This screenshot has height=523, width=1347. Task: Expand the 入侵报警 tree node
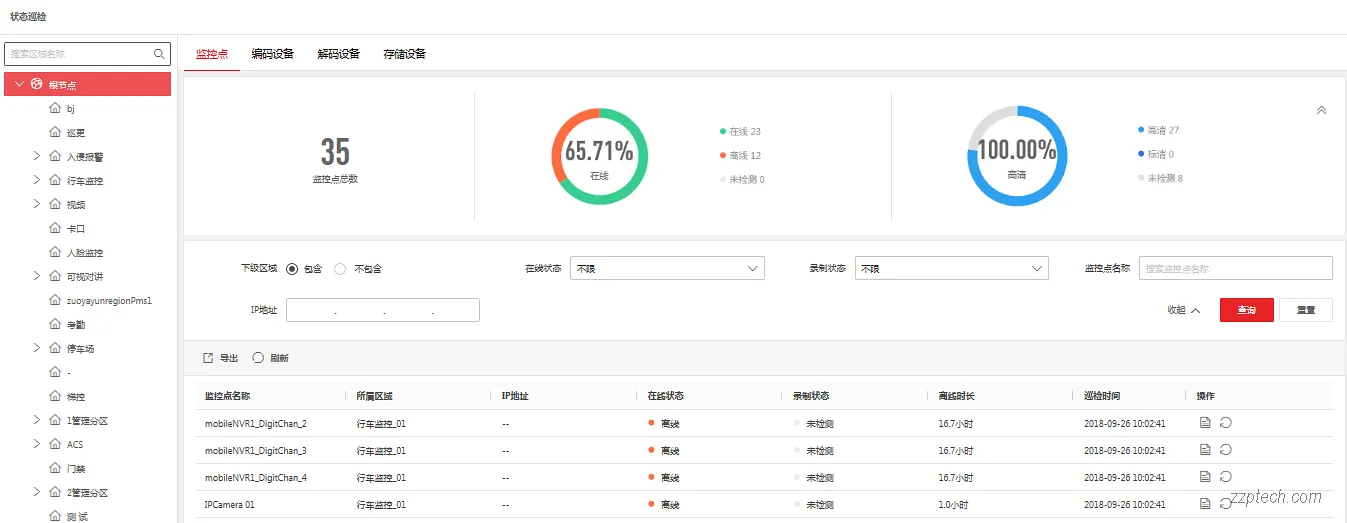coord(37,156)
